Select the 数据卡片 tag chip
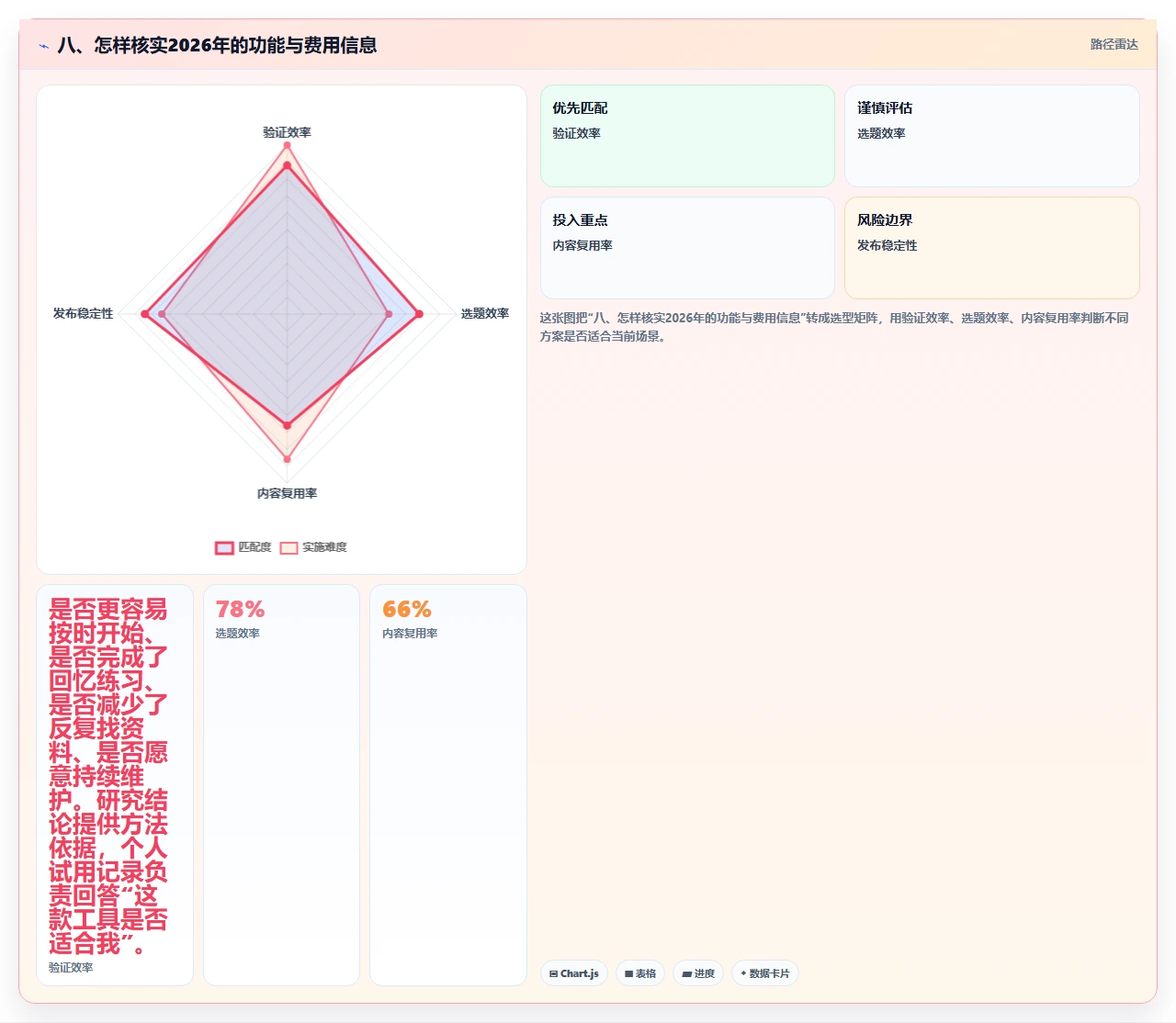 [765, 973]
